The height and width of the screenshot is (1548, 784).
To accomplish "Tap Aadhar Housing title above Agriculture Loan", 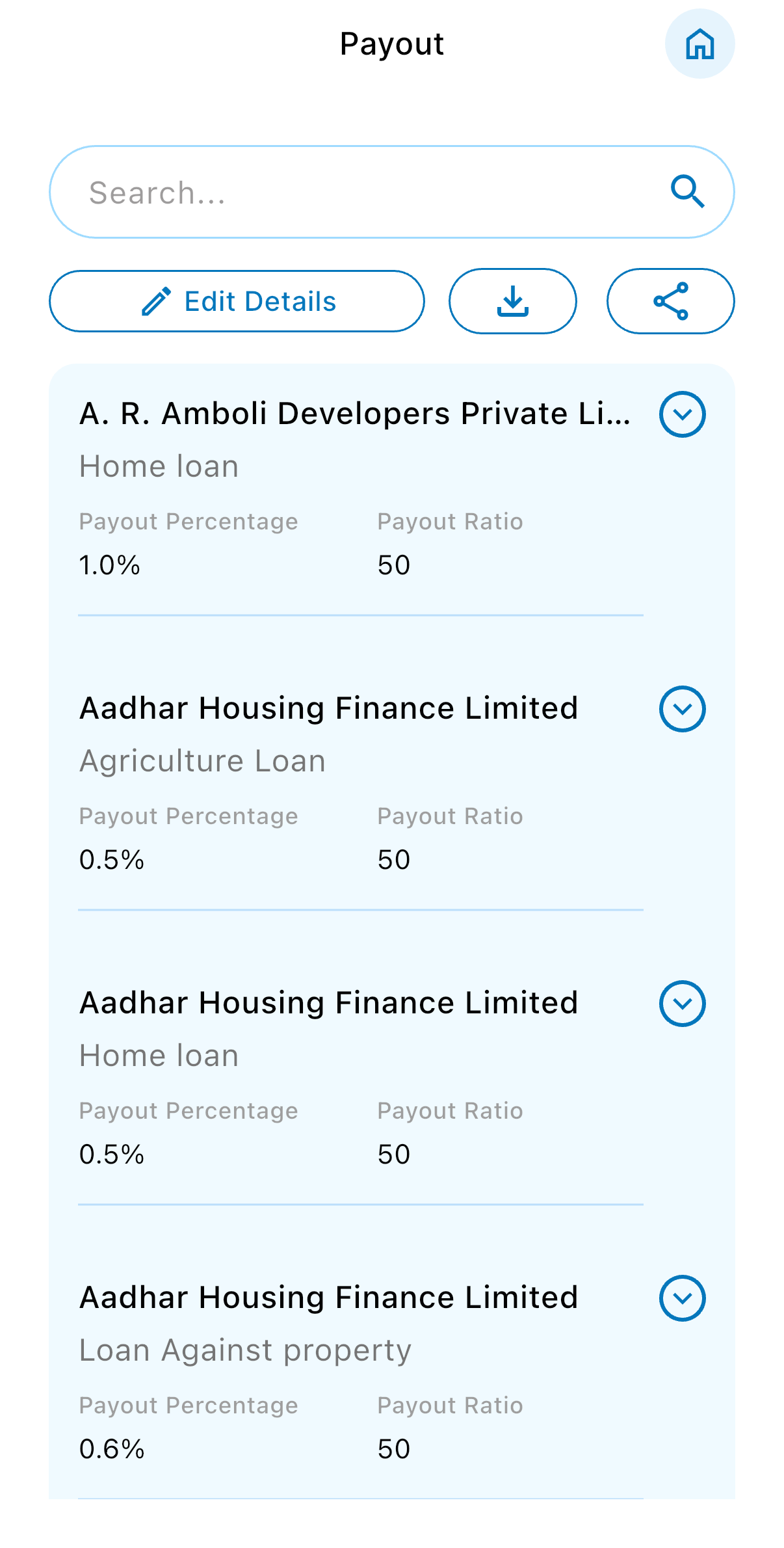I will (x=328, y=708).
